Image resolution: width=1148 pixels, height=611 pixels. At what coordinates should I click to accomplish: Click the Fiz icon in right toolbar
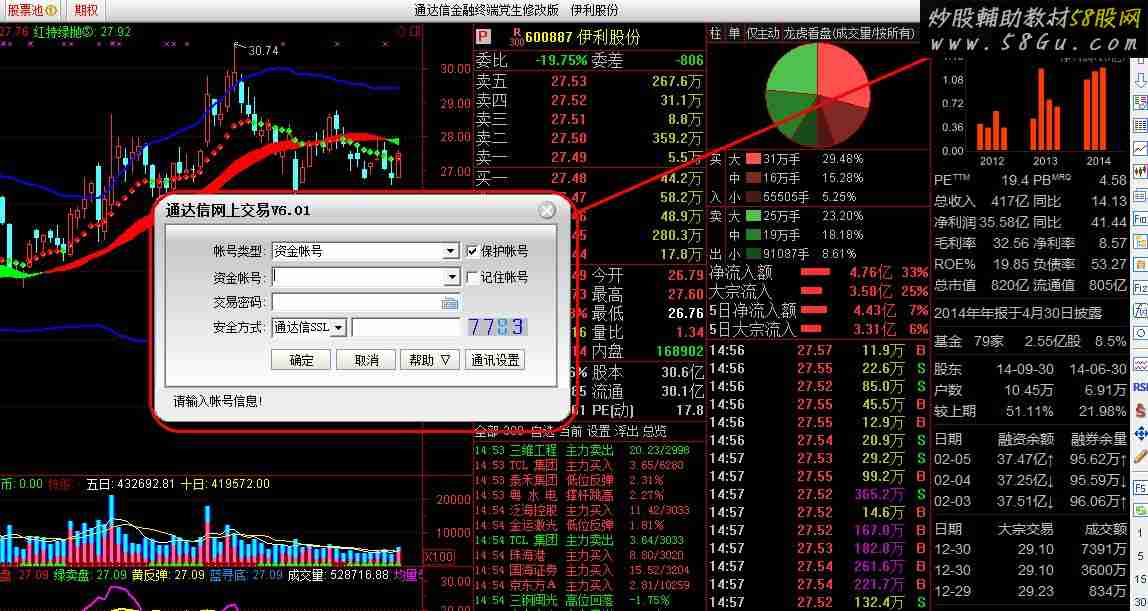1140,288
